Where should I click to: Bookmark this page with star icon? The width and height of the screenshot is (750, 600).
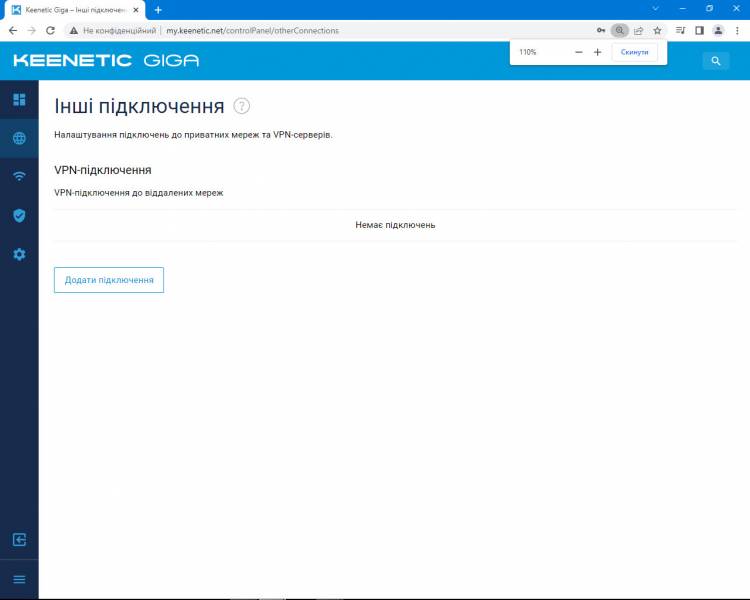[657, 30]
